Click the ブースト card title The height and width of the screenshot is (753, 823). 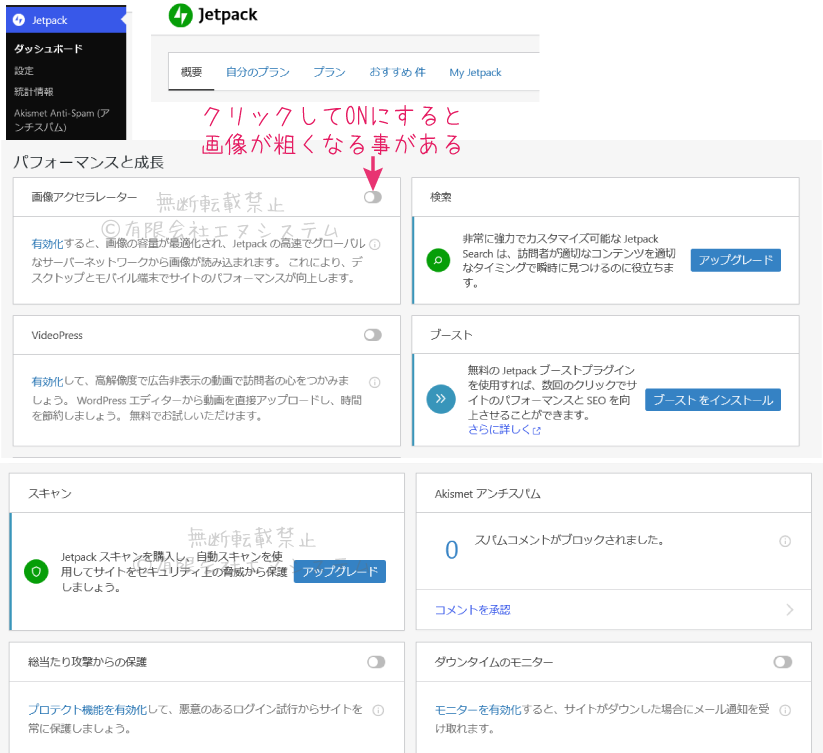451,335
